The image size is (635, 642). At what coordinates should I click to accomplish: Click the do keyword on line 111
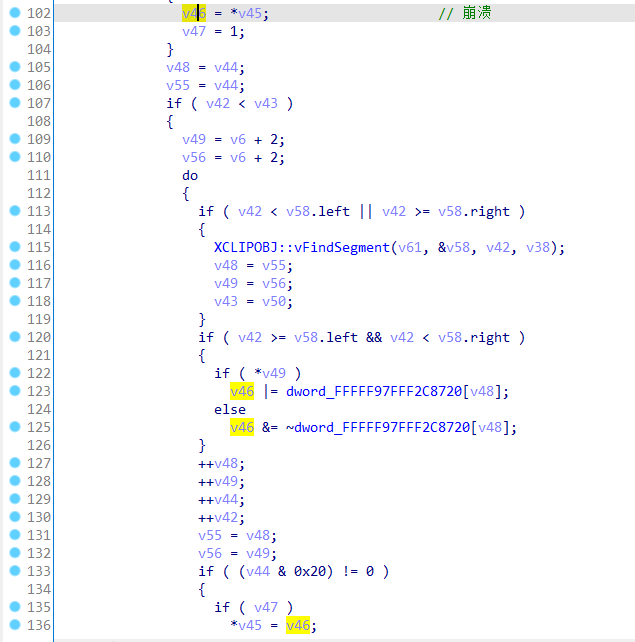pos(190,175)
